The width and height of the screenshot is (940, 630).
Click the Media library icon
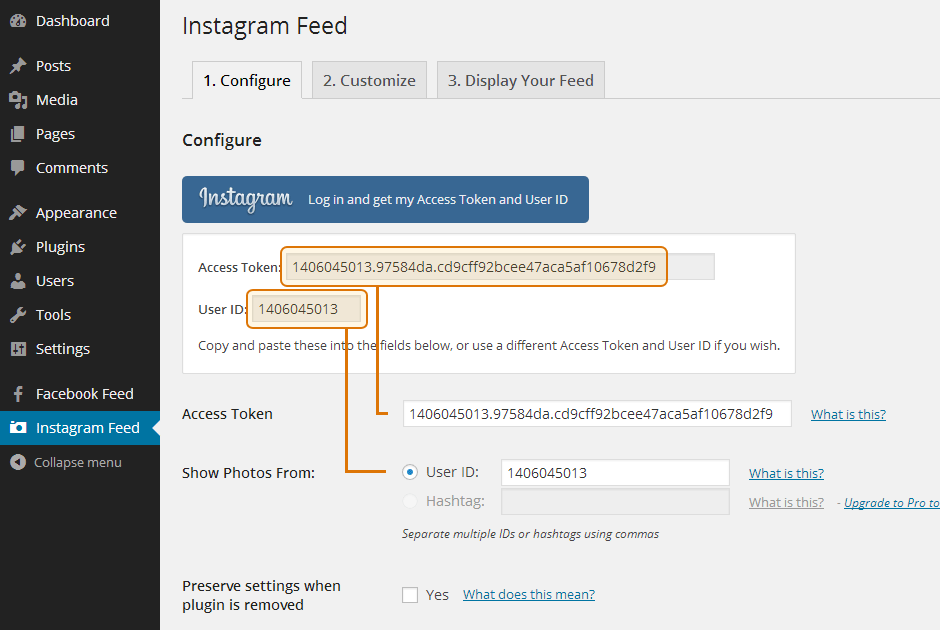click(x=18, y=100)
